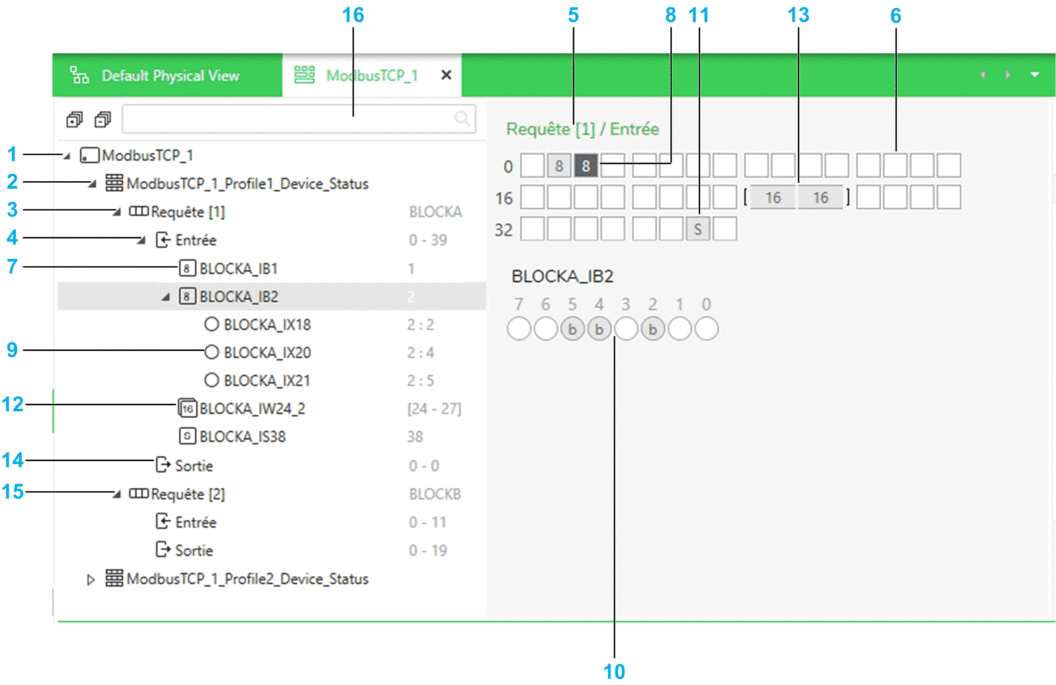Screen dimensions: 1056x685
Task: Click the ModbusTCP_1_Profile2_Device_Status profile icon
Action: [x=114, y=579]
